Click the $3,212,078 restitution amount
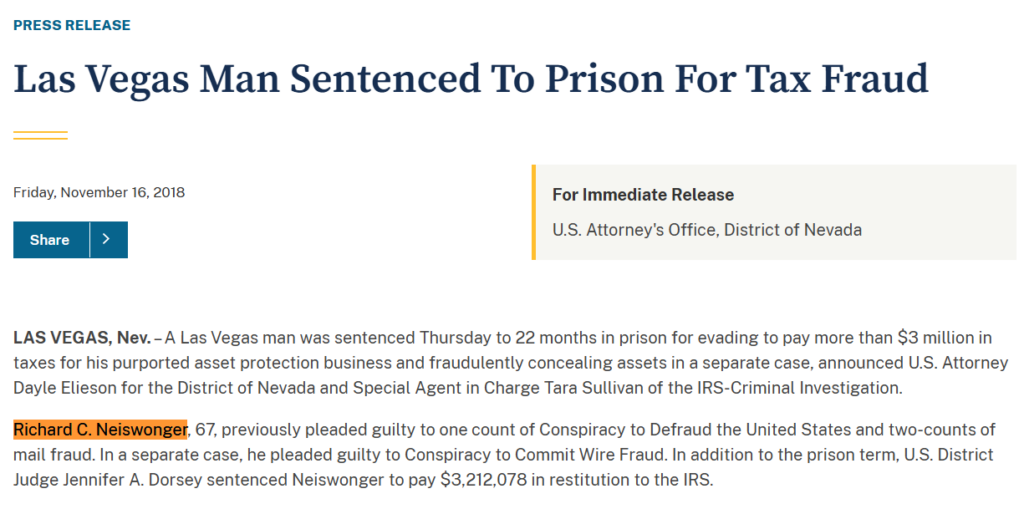This screenshot has width=1024, height=509. tap(485, 480)
